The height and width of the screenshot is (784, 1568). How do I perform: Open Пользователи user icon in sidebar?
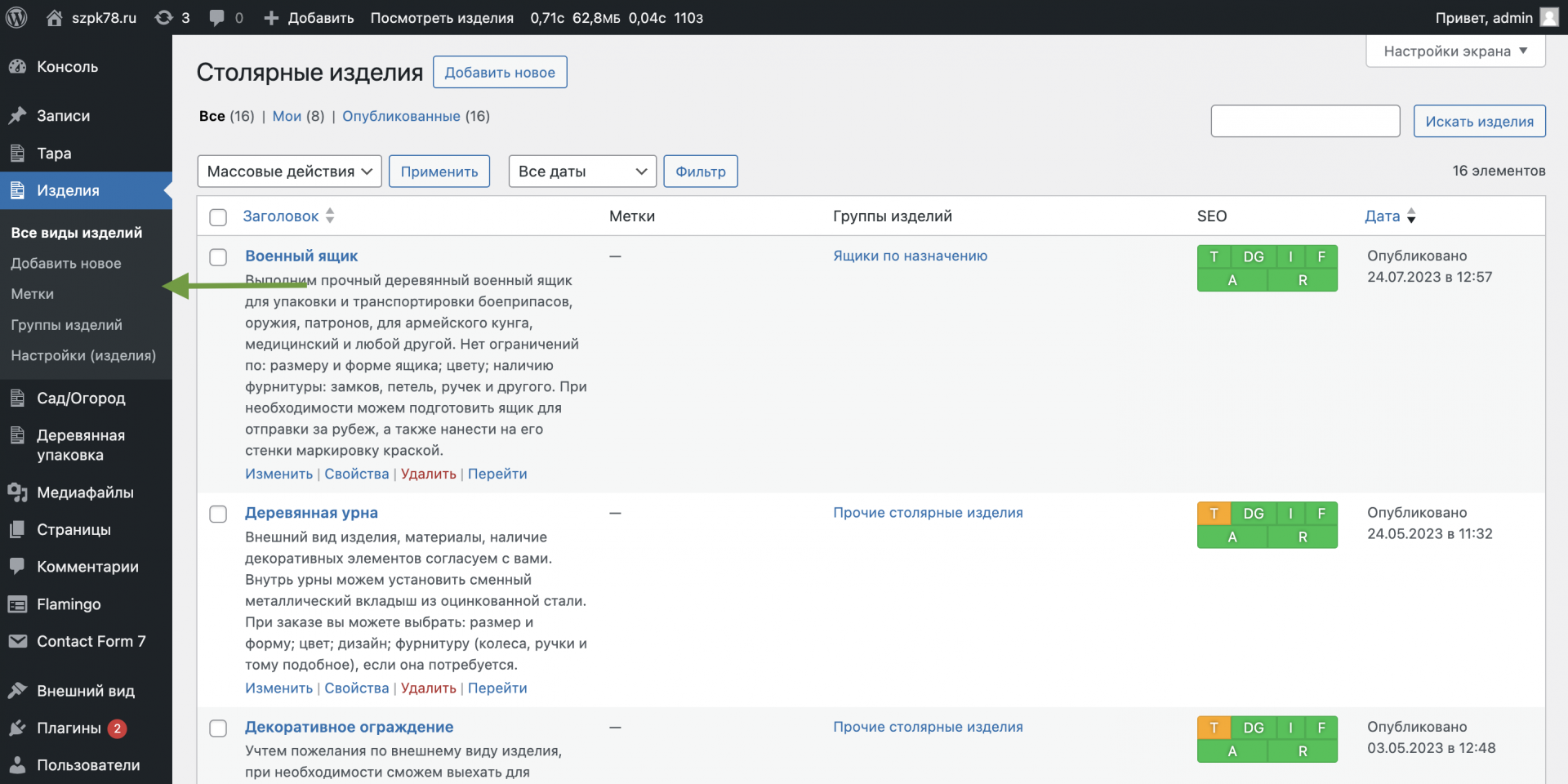point(17,765)
